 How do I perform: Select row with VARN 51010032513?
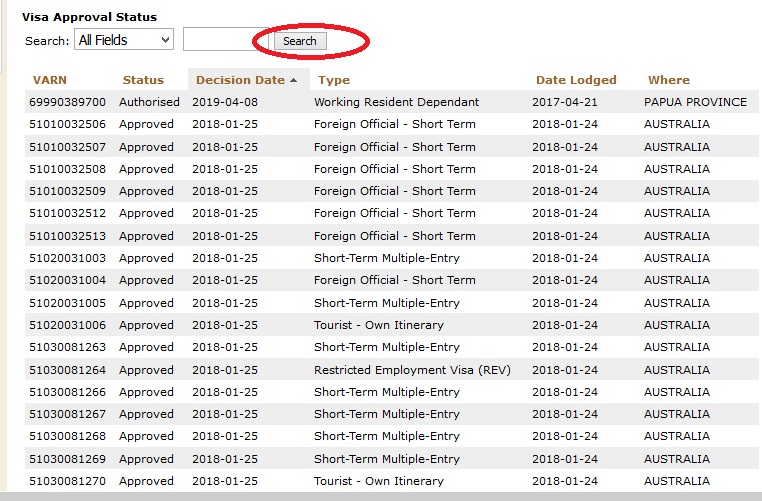tap(69, 236)
